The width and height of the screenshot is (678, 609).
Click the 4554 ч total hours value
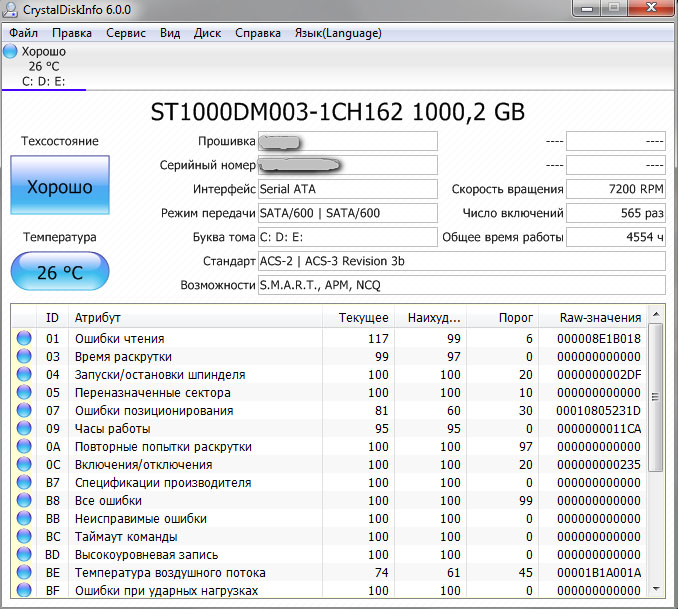point(616,237)
